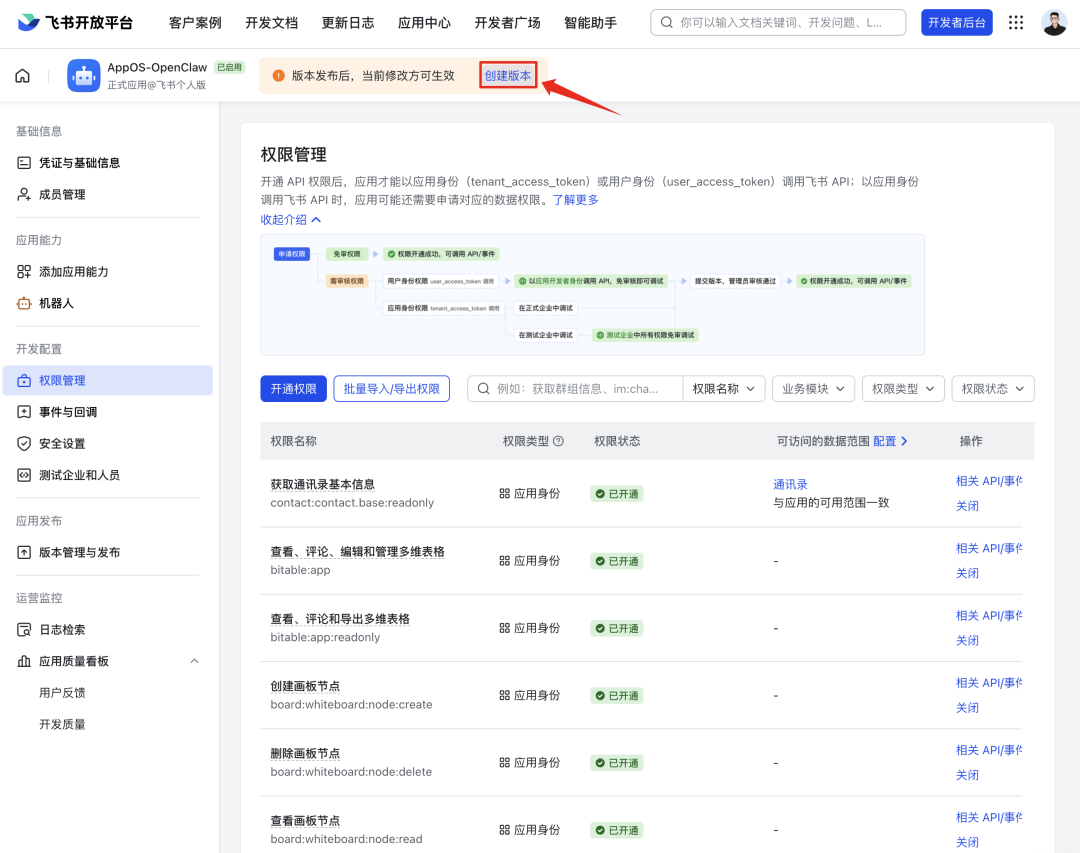Expand the 权限类型 dropdown
This screenshot has width=1080, height=853.
point(903,388)
